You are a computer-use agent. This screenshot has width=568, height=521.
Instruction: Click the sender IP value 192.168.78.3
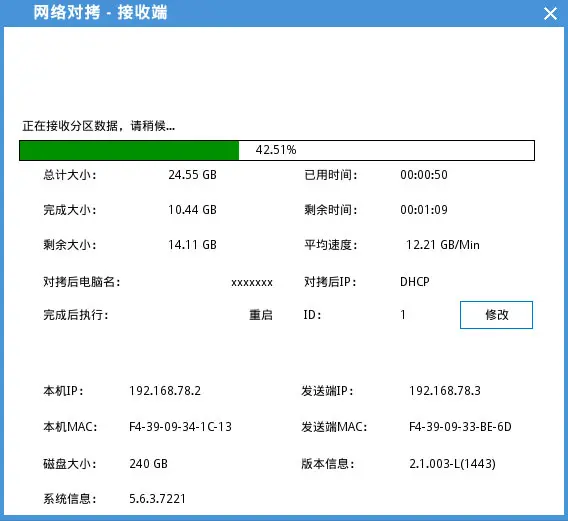click(x=445, y=391)
